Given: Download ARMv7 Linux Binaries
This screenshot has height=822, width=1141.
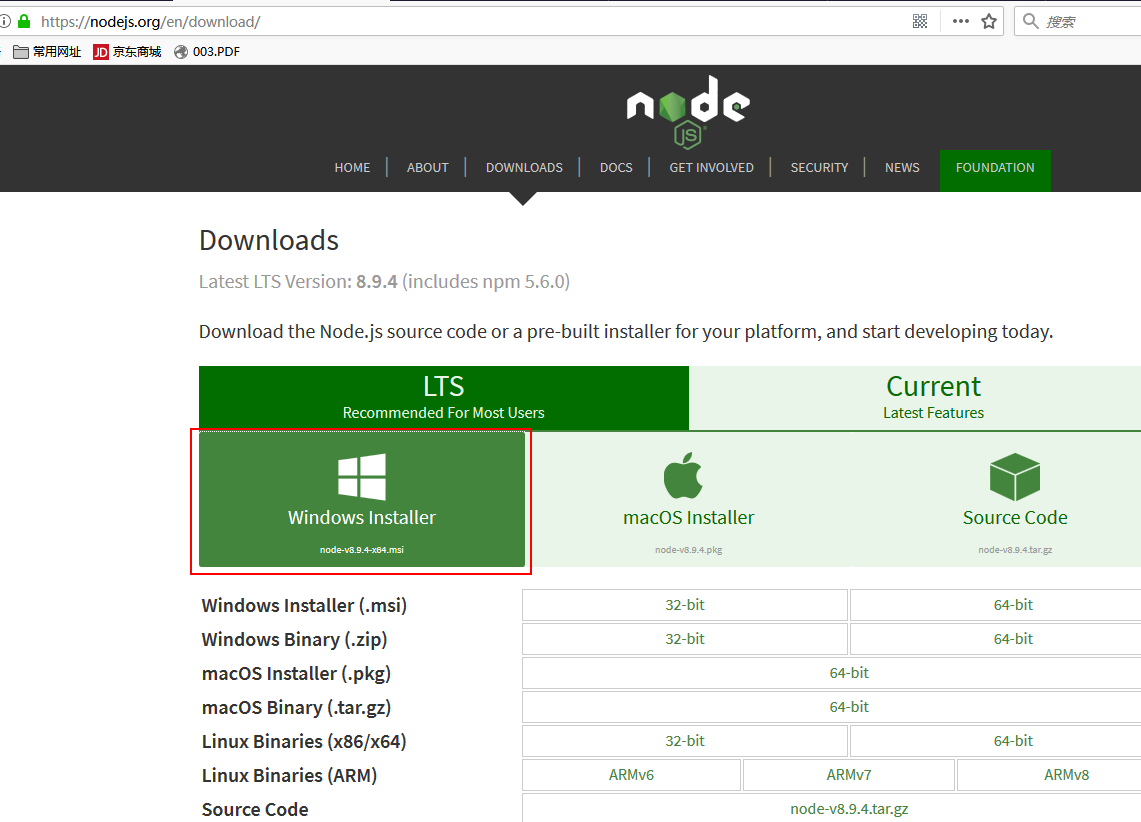Looking at the screenshot, I should point(848,775).
